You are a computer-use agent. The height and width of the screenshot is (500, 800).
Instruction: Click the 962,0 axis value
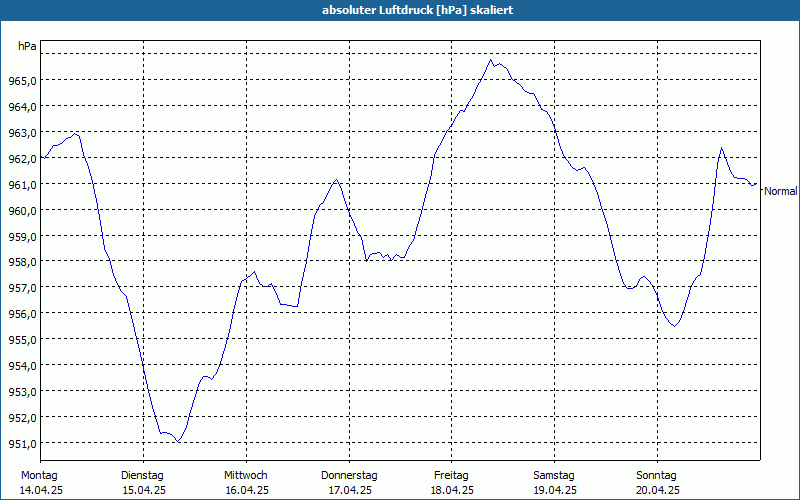(x=22, y=159)
